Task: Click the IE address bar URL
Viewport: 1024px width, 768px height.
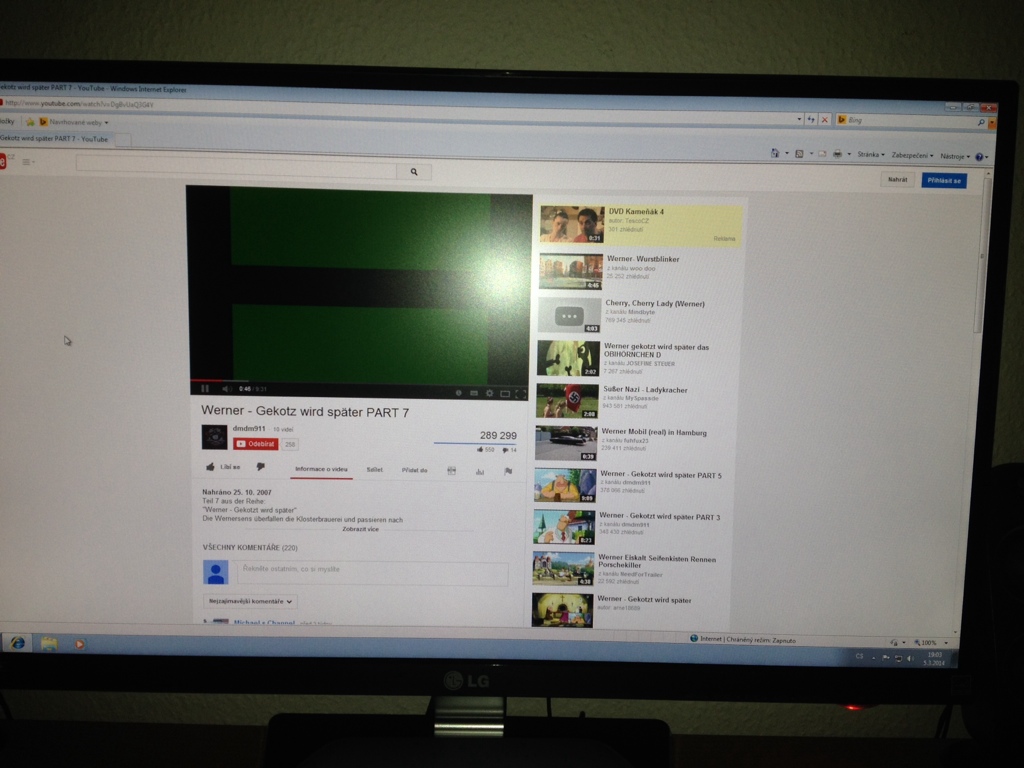Action: point(80,104)
